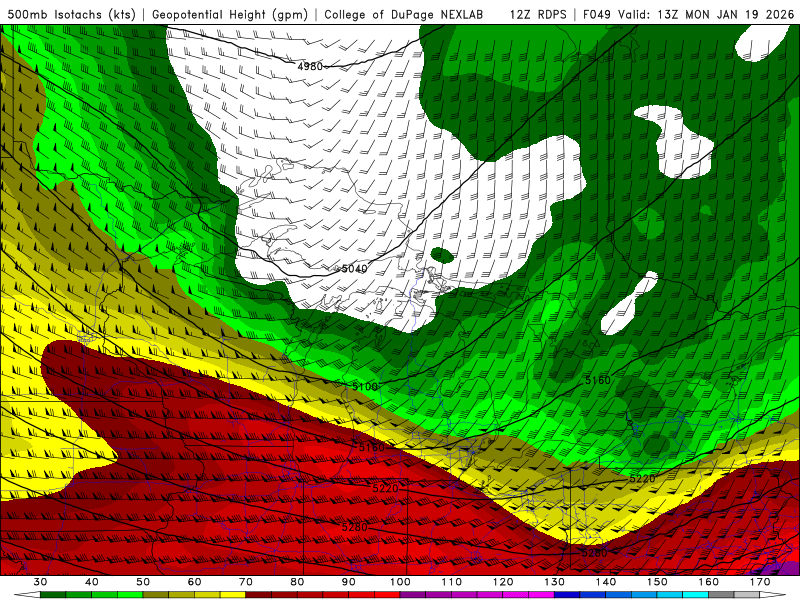800x600 pixels.
Task: Click the '12Z RDPS' model run text
Action: (x=538, y=14)
